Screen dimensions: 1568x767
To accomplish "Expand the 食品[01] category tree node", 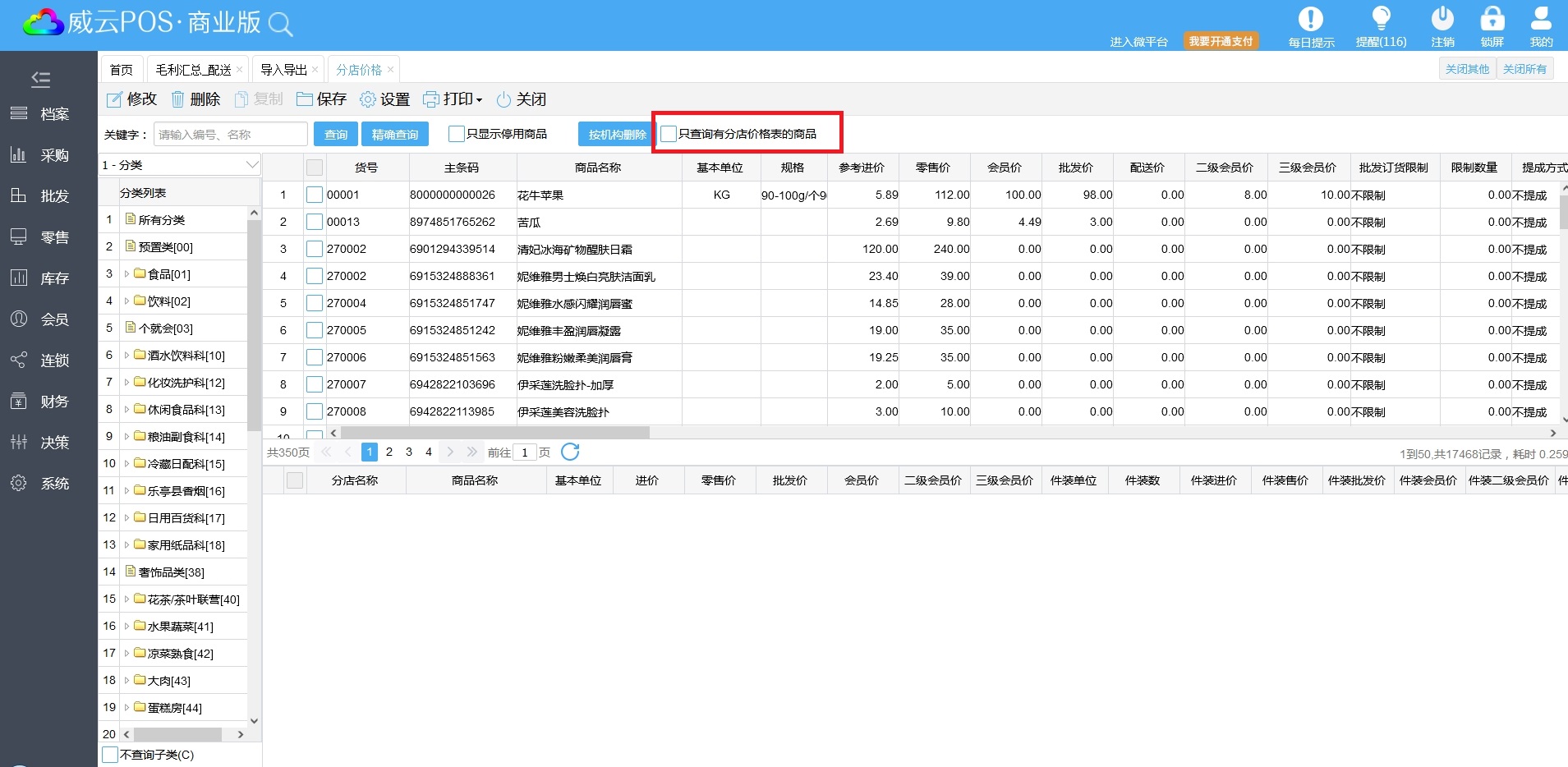I will click(126, 274).
